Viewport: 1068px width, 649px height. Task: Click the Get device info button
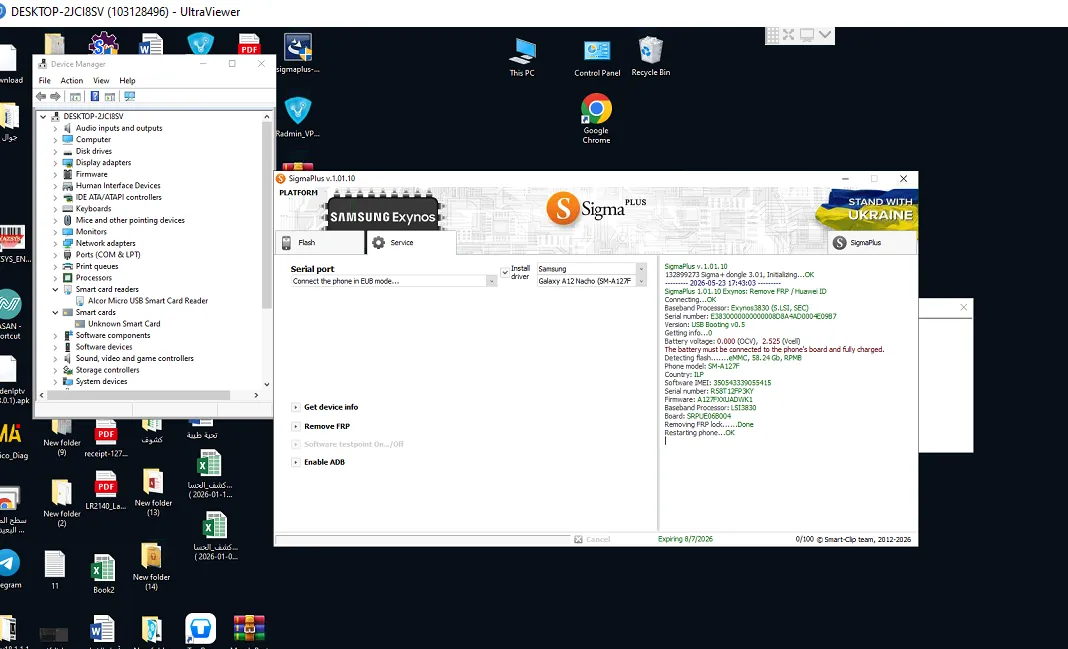point(330,407)
